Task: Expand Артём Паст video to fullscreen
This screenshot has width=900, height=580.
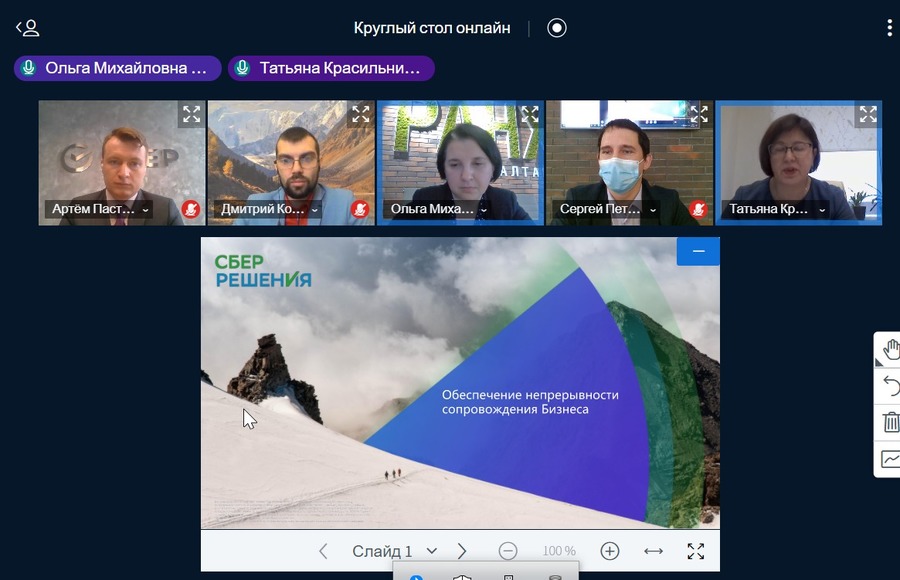Action: 192,114
